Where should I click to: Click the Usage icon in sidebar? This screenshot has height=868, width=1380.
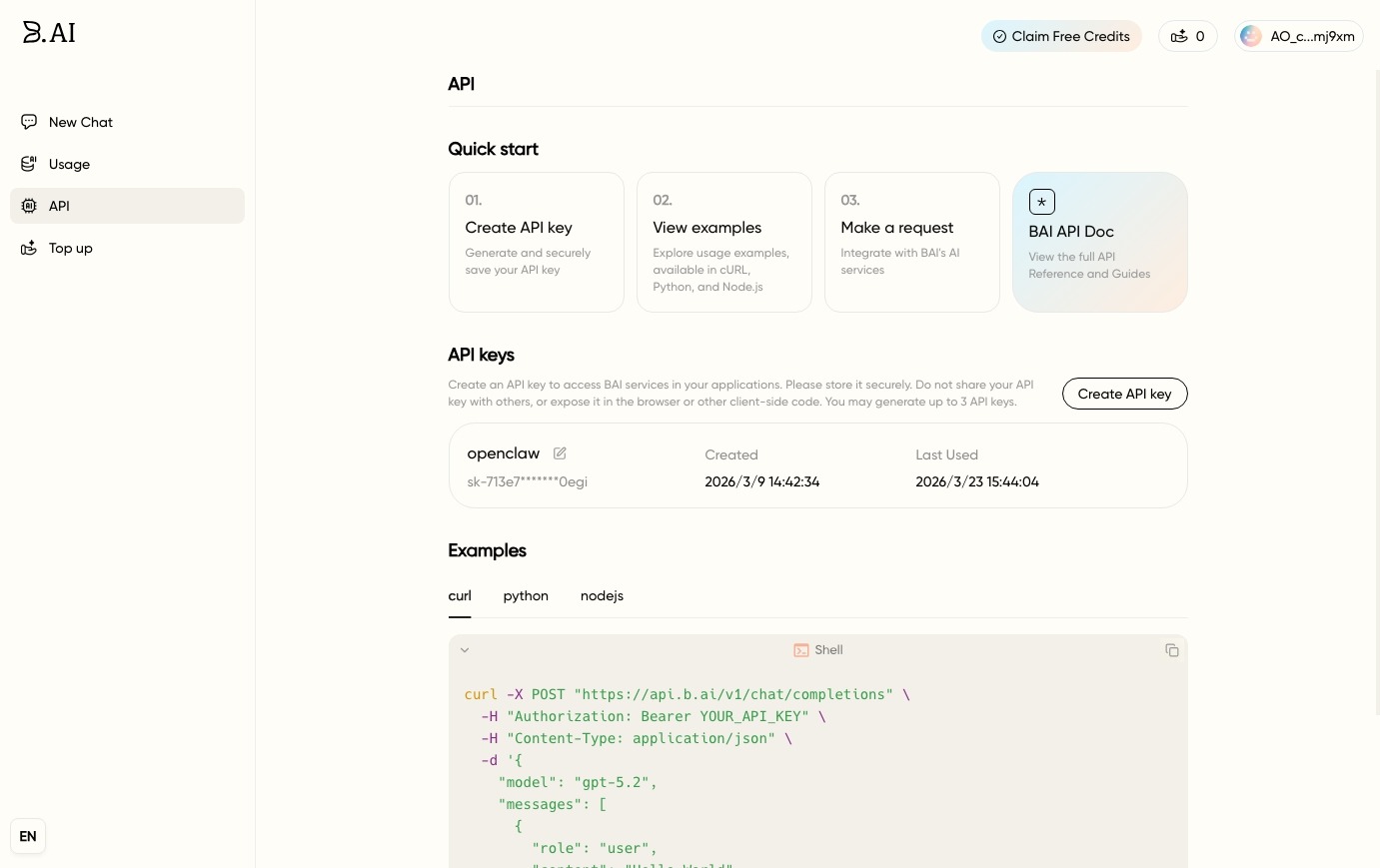(x=29, y=164)
